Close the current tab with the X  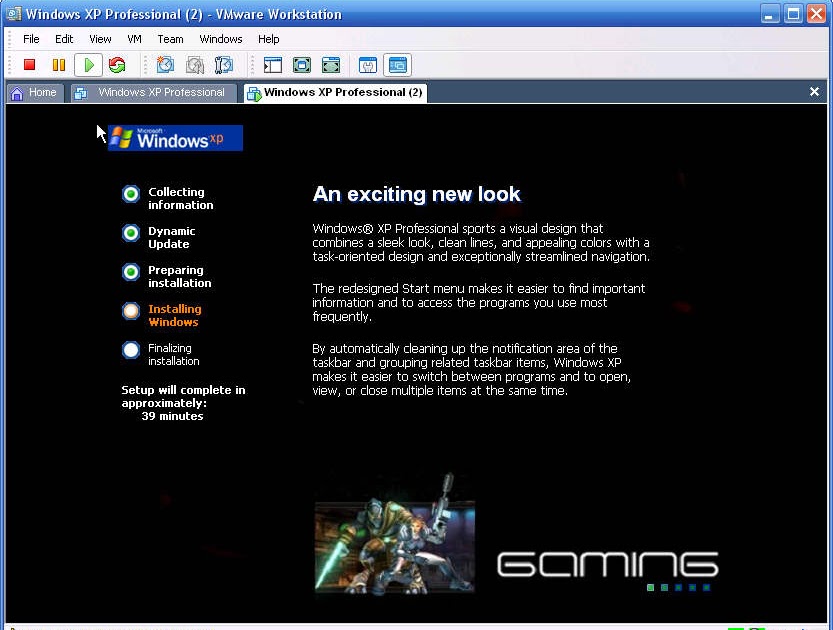point(814,92)
